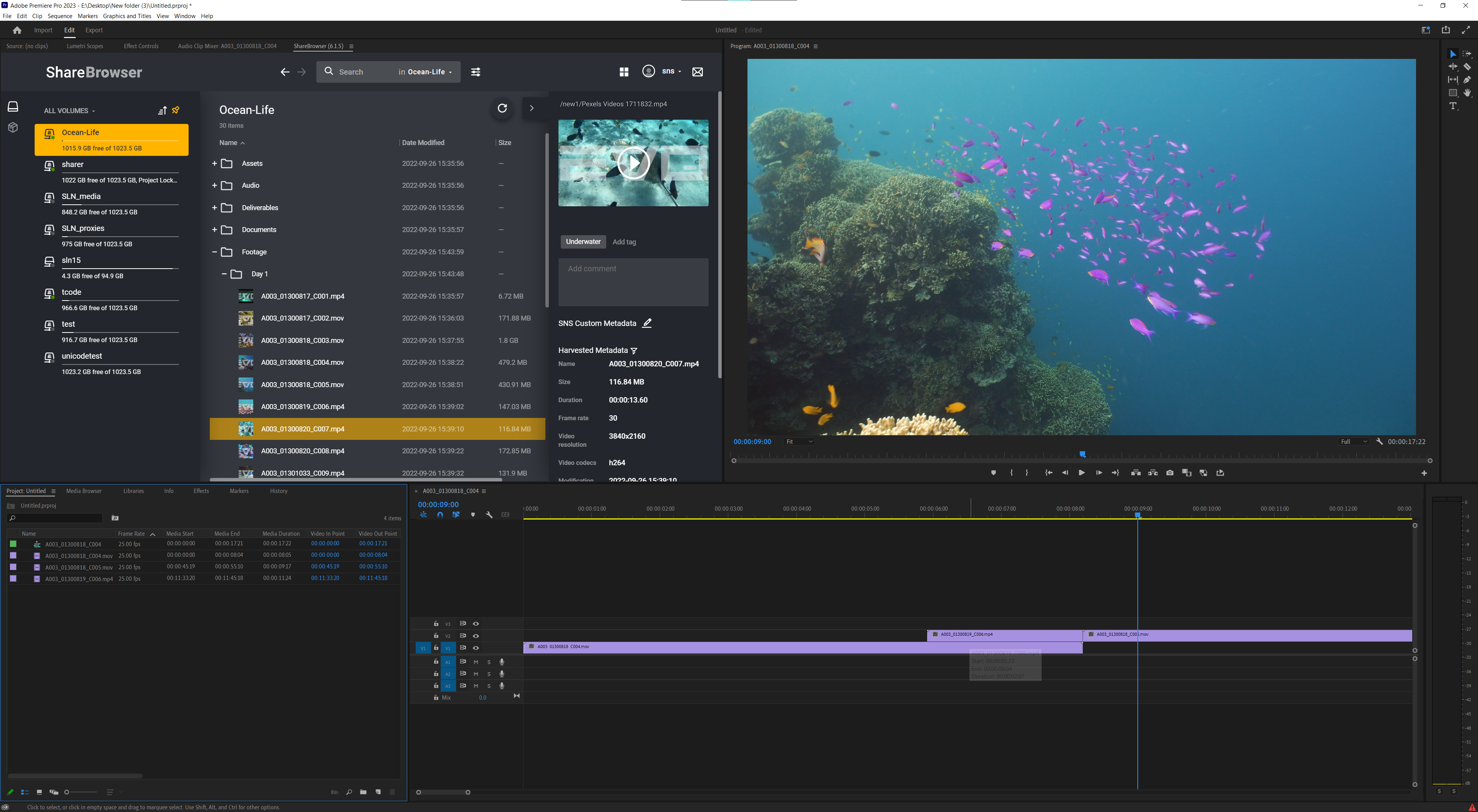
Task: Open search scope 'in Ocean-Life' dropdown
Action: 425,72
